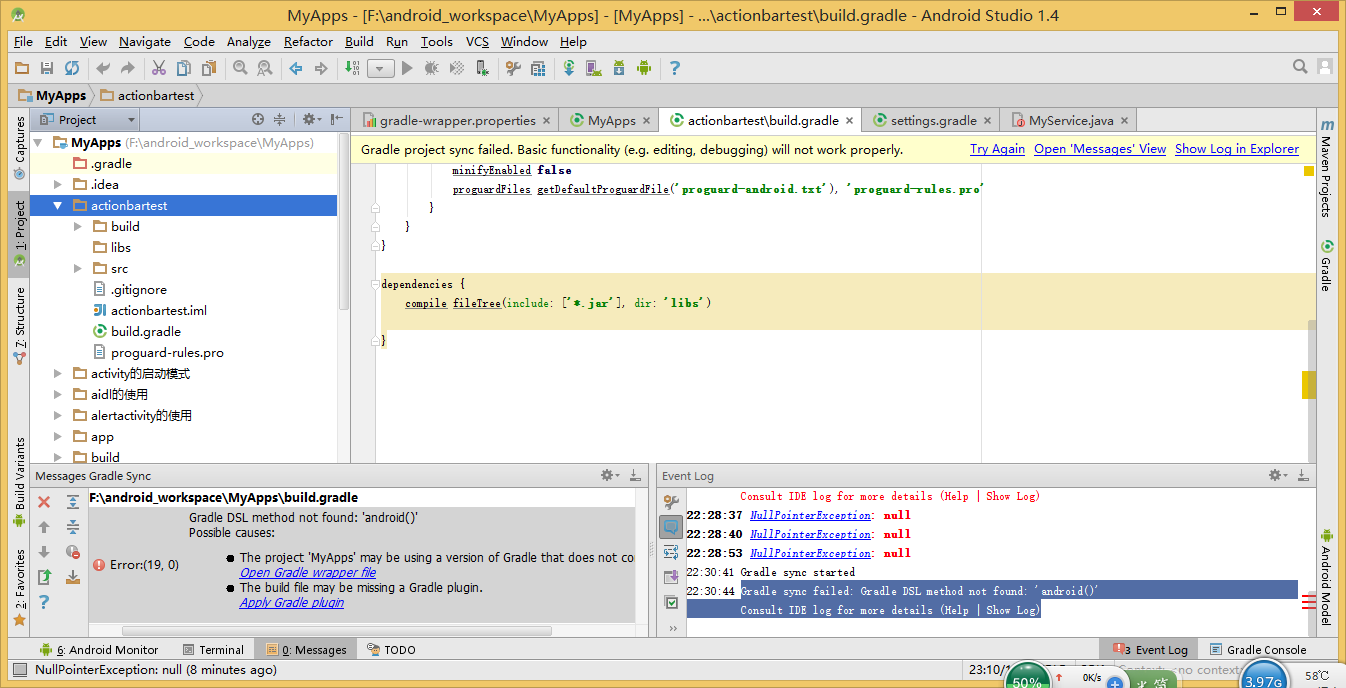The height and width of the screenshot is (688, 1346).
Task: Open the Terminal tool window button
Action: (x=211, y=650)
